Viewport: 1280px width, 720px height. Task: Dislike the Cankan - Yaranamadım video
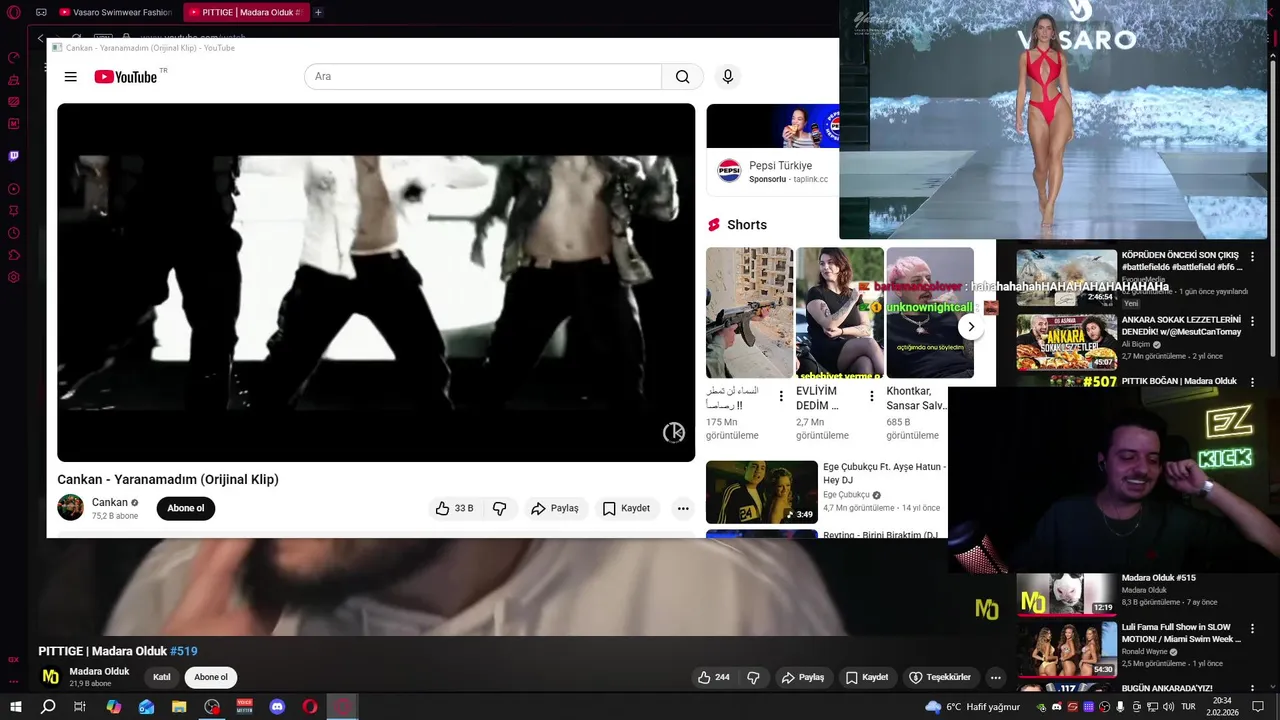[x=499, y=508]
